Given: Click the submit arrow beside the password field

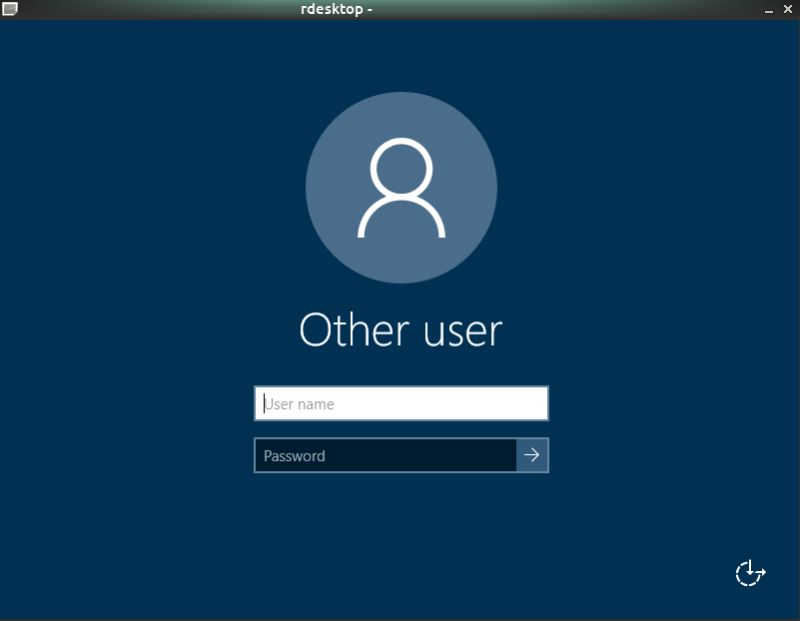Looking at the screenshot, I should (533, 455).
